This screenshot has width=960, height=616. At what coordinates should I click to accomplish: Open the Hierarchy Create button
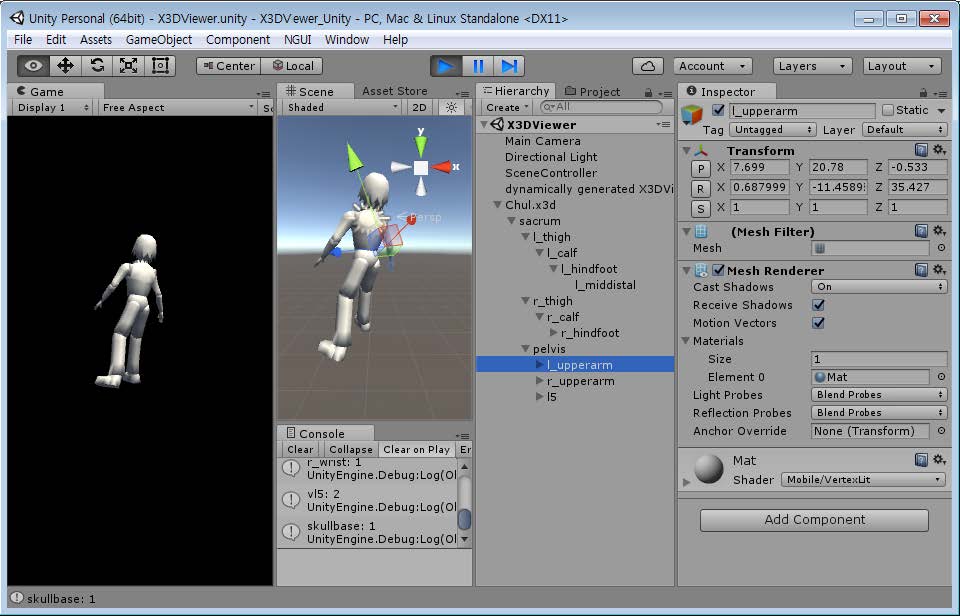pyautogui.click(x=506, y=107)
